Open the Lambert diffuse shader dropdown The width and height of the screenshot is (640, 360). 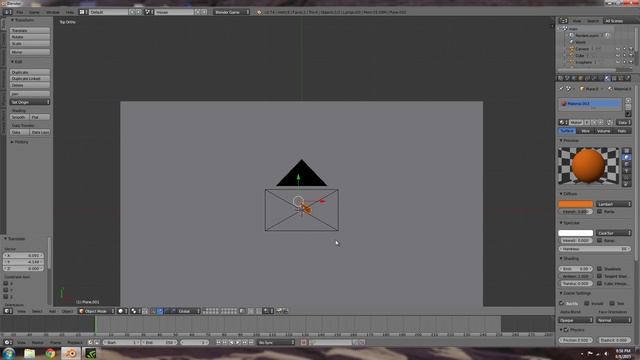613,204
